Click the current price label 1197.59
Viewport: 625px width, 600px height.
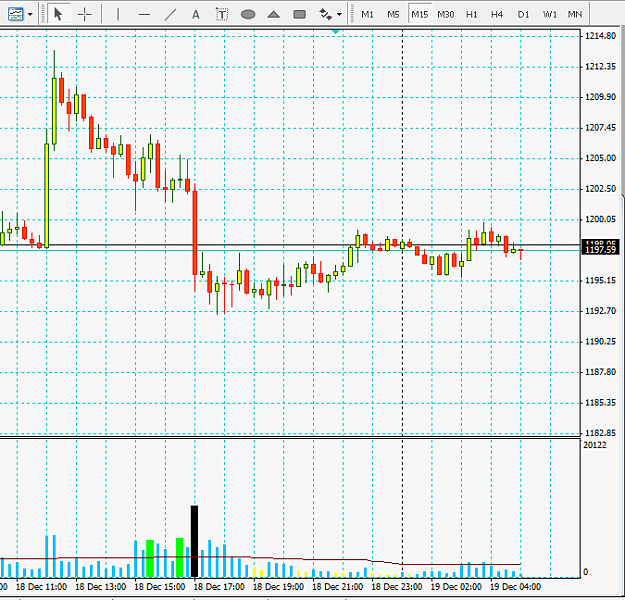tap(601, 250)
